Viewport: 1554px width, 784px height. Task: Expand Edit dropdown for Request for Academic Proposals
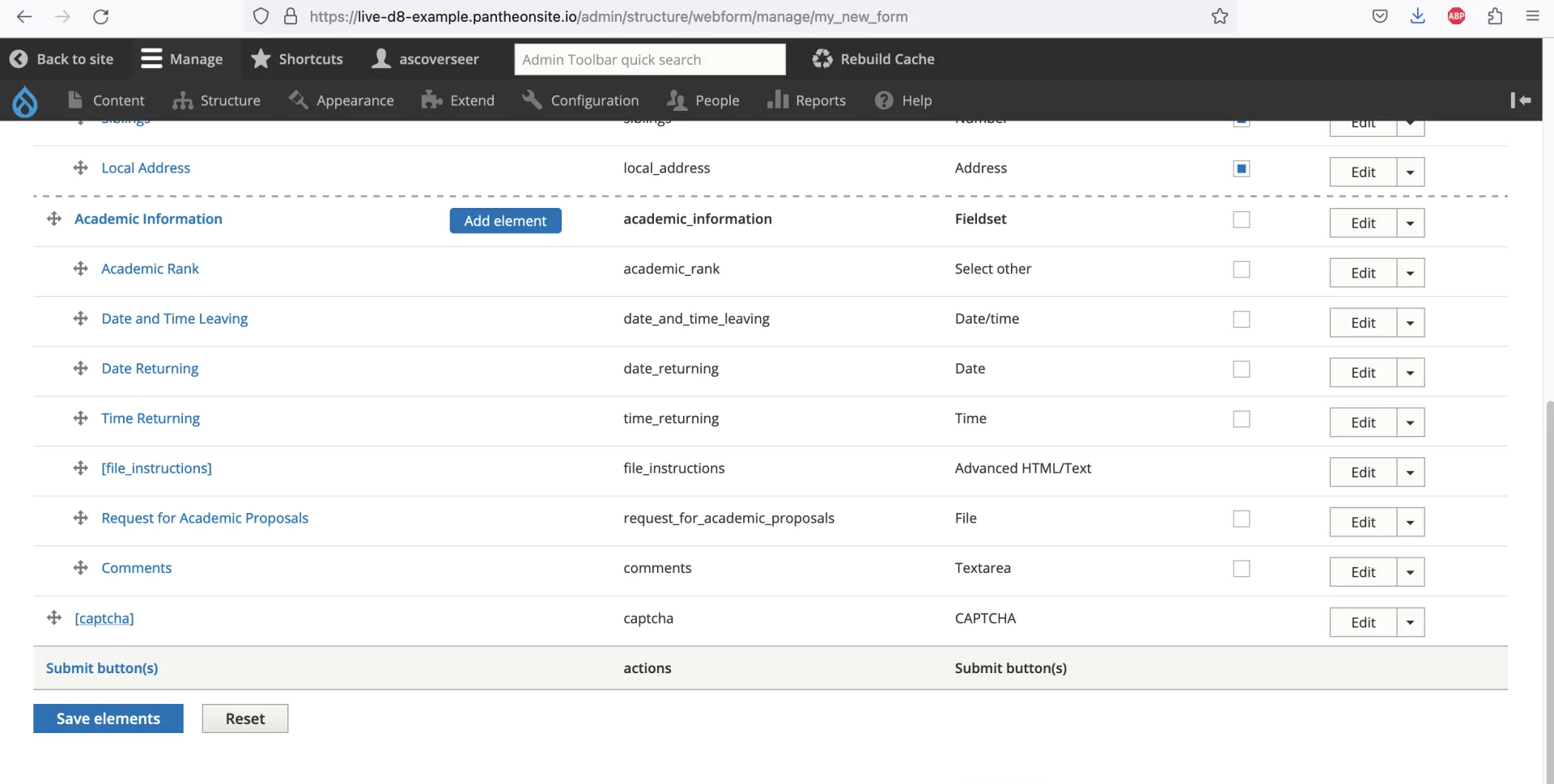coord(1411,523)
